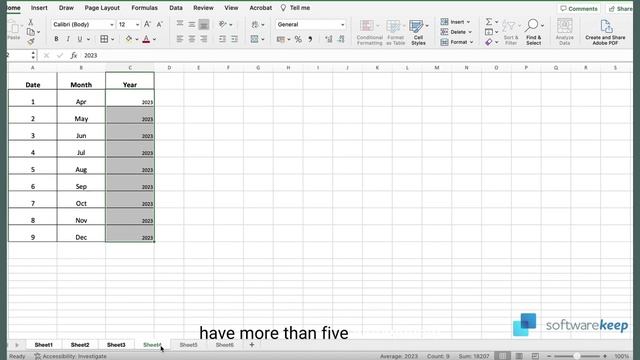Apply Percent Style format
This screenshot has width=640, height=360.
[x=298, y=39]
